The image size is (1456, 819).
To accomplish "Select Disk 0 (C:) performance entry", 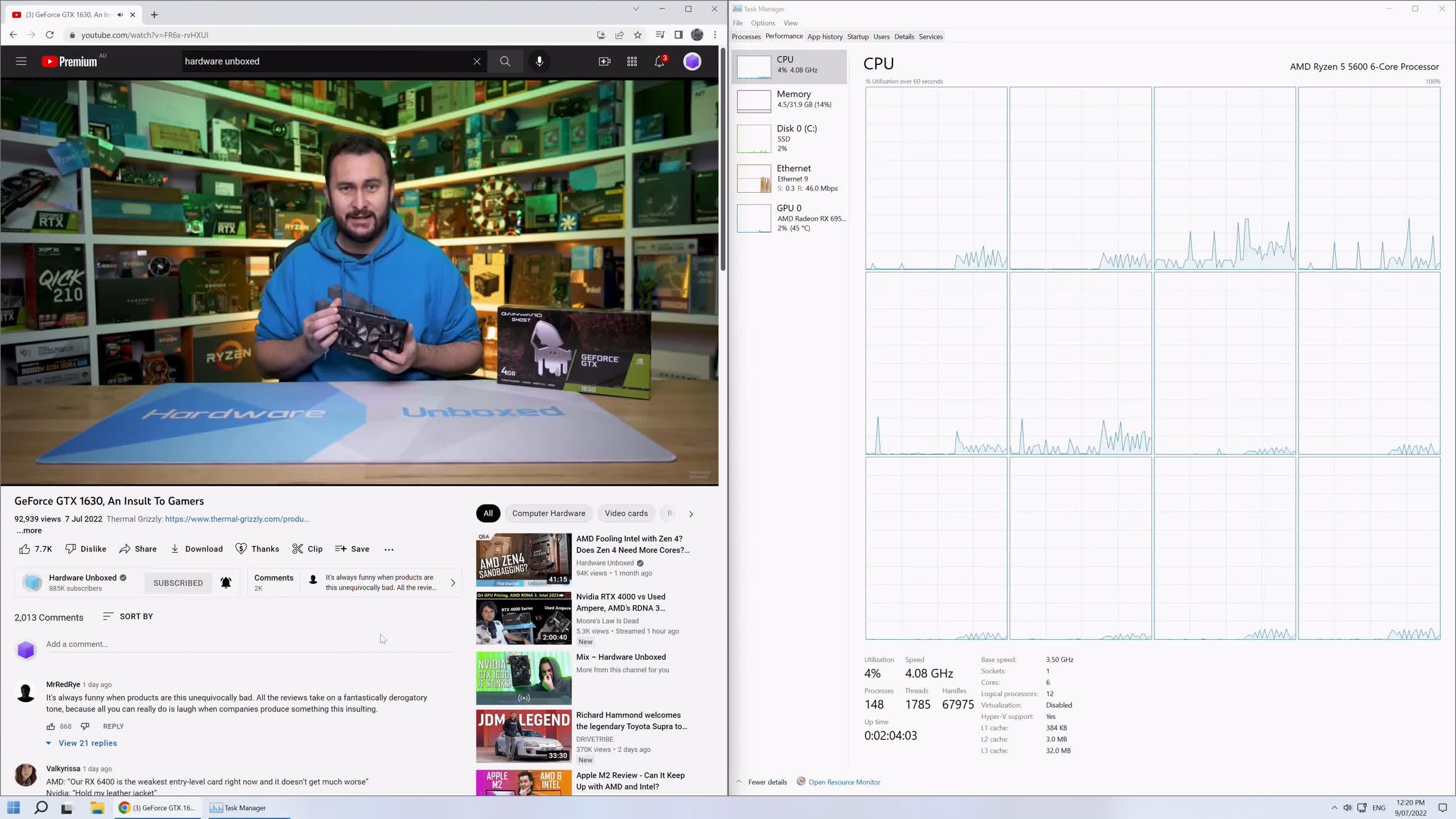I will point(789,138).
